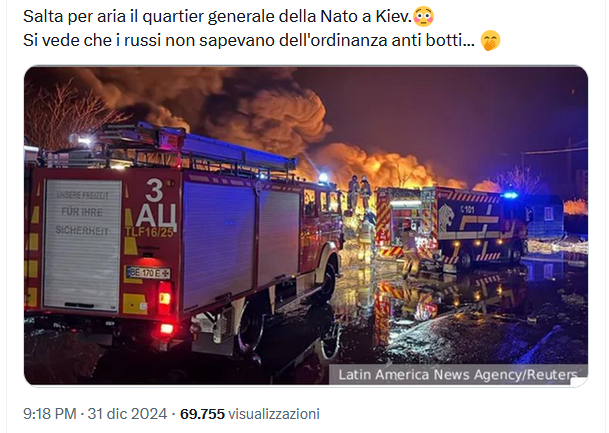Click the hand-over-mouth emoji in the tweet
609x433 pixels.
point(490,40)
